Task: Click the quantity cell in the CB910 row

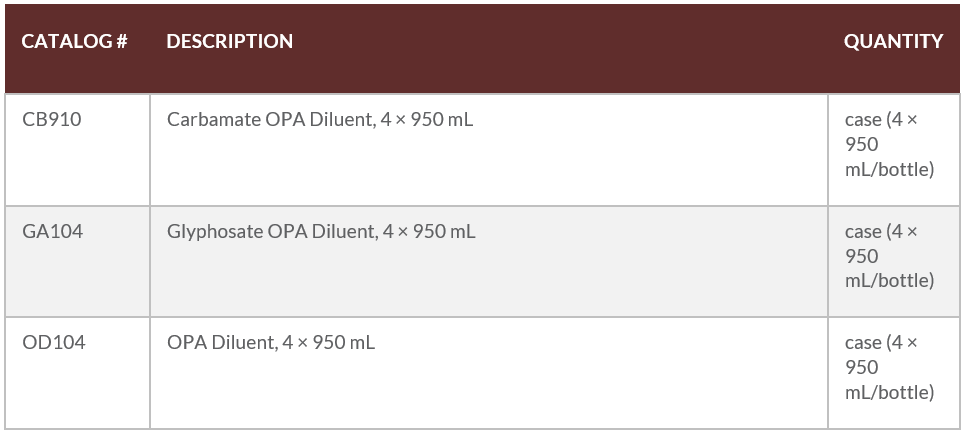Action: (x=889, y=145)
